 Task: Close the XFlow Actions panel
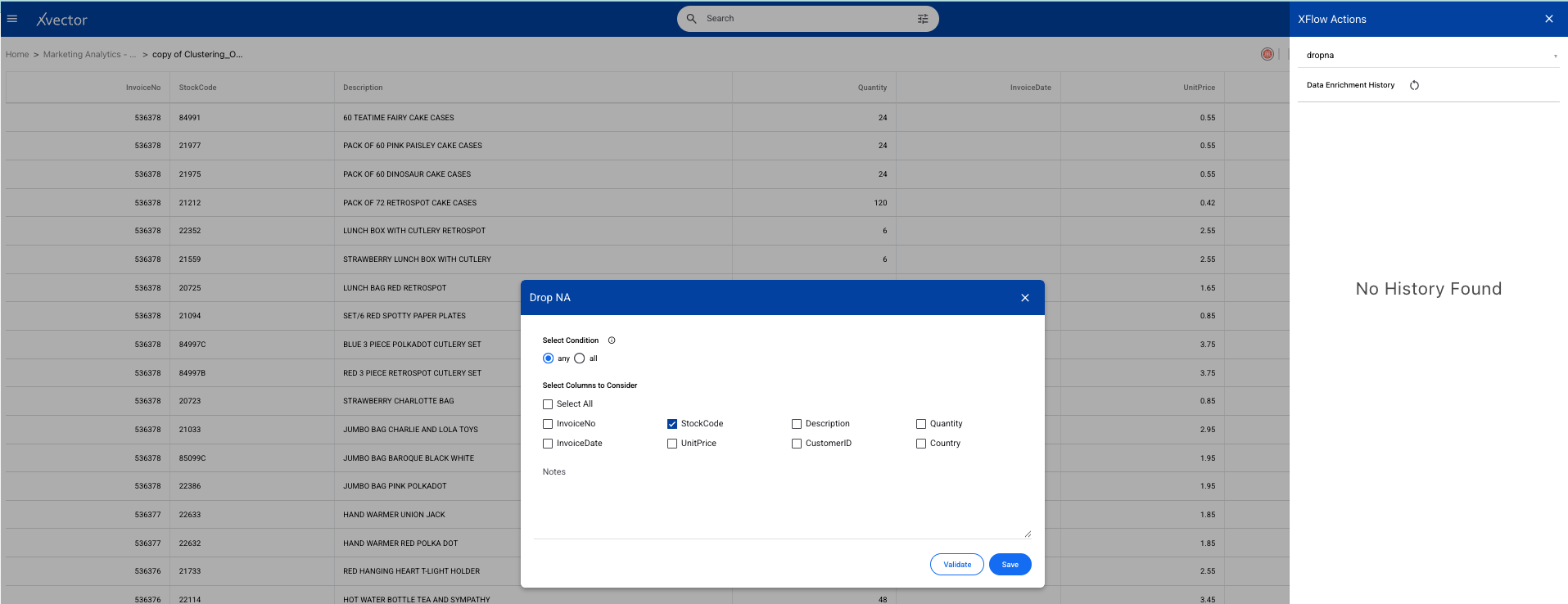pos(1548,19)
